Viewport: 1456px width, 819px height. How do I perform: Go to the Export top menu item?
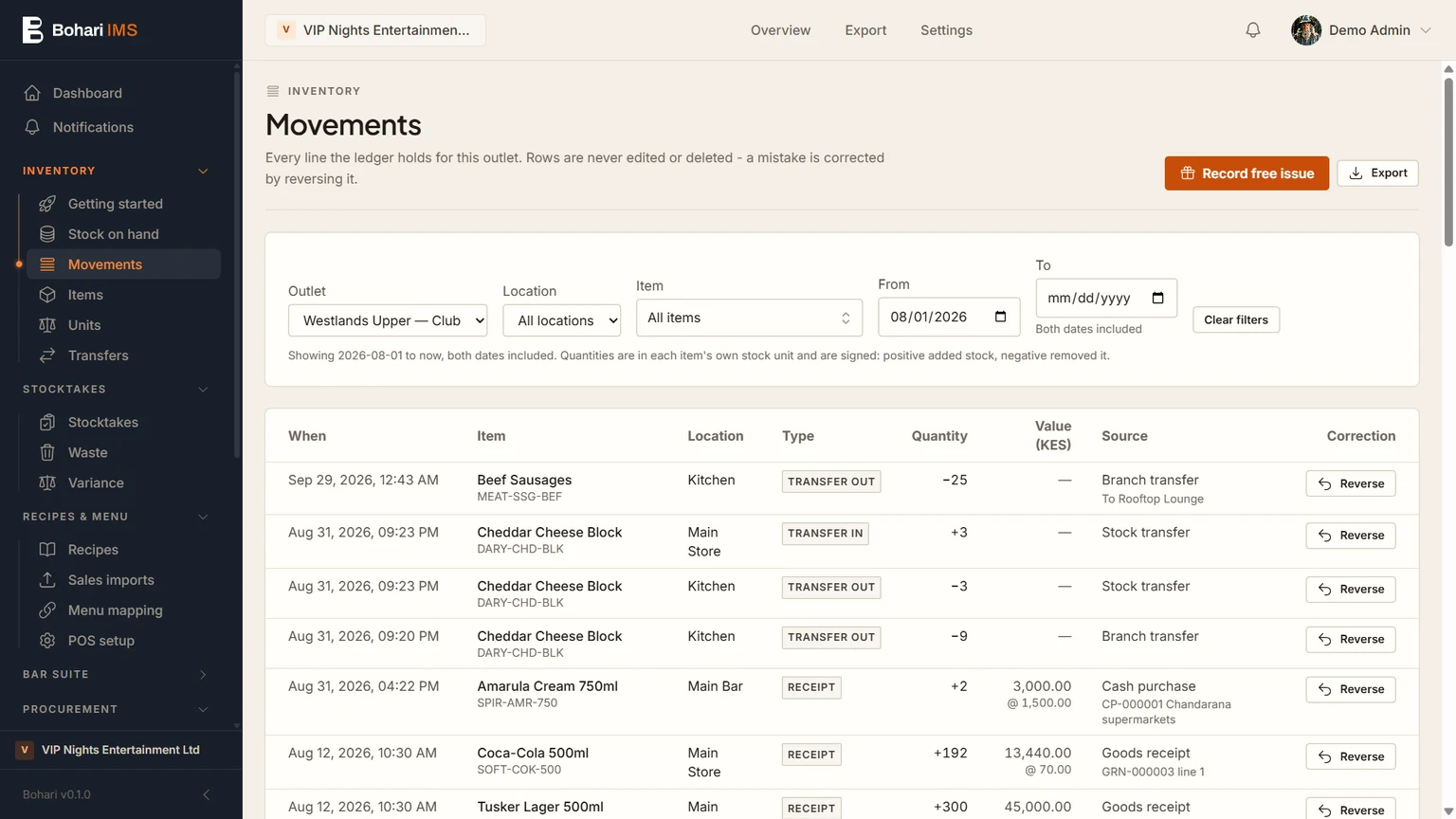pos(865,30)
